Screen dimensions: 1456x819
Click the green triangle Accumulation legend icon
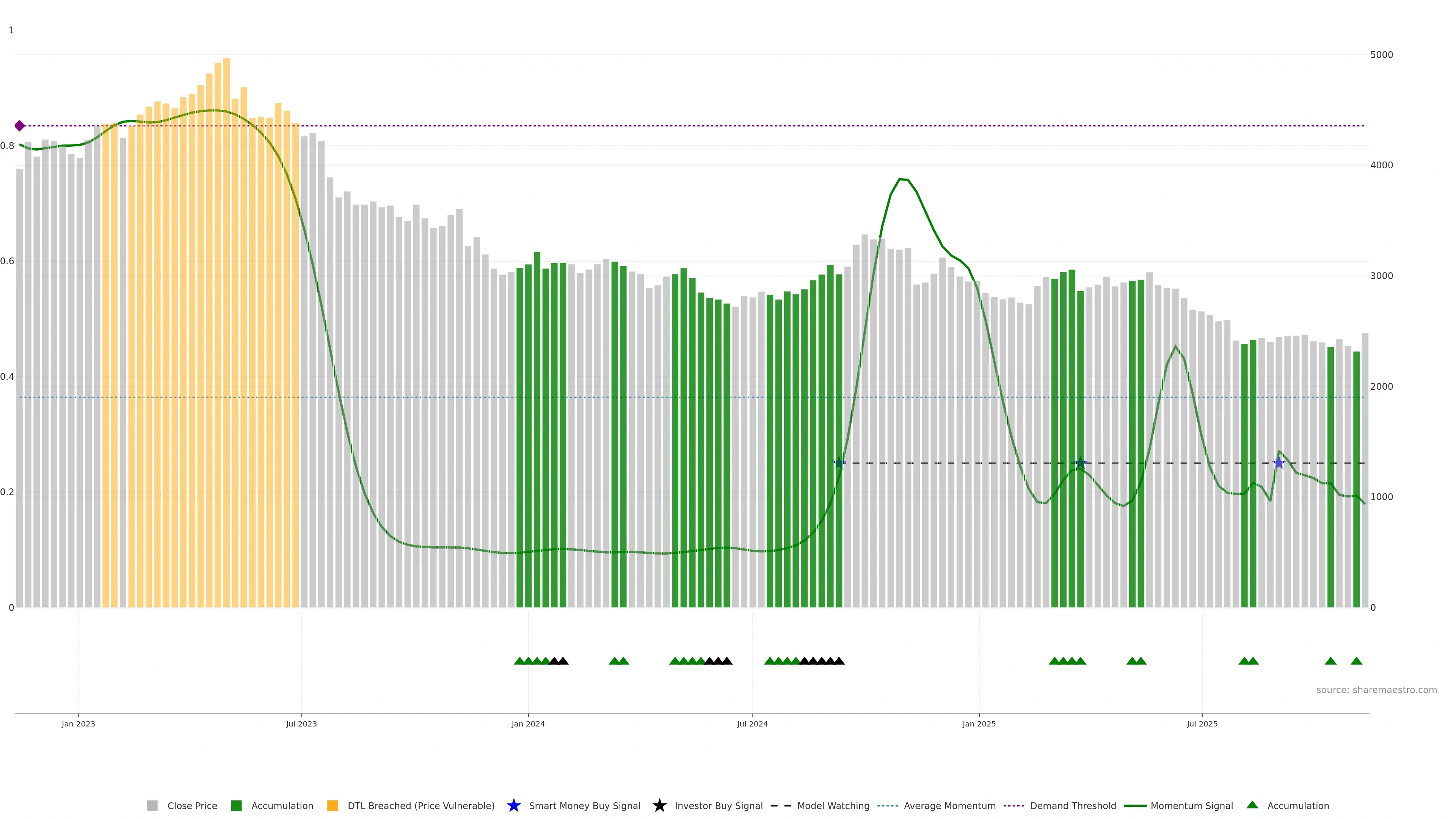(1252, 805)
